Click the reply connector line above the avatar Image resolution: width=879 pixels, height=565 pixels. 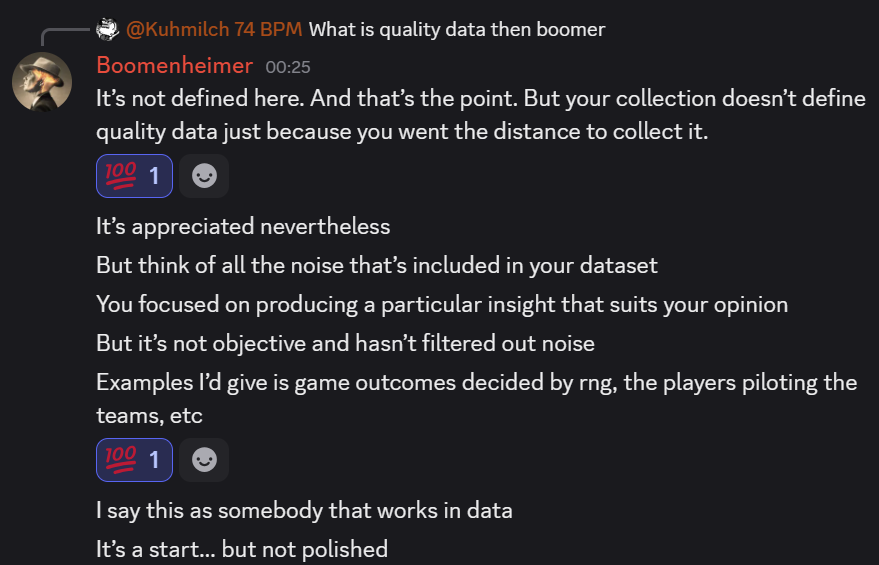62,32
